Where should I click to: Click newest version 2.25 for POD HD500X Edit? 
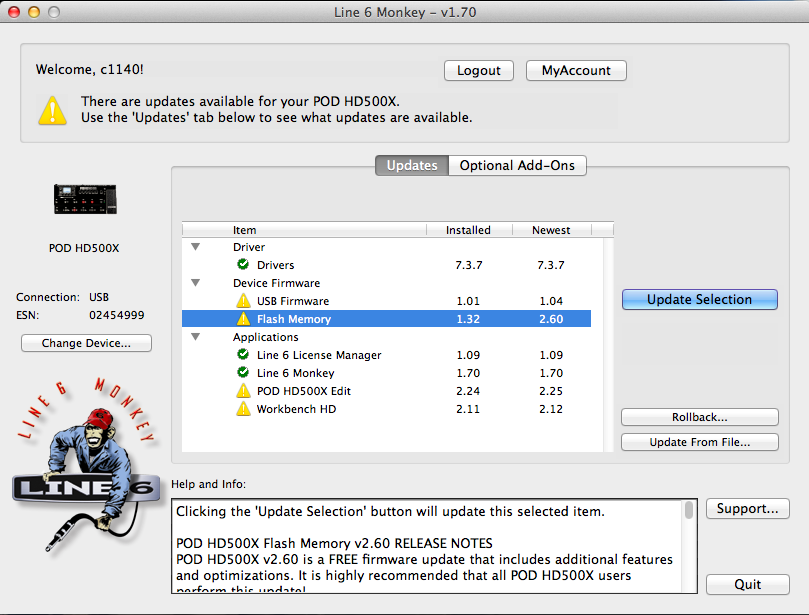pyautogui.click(x=551, y=391)
